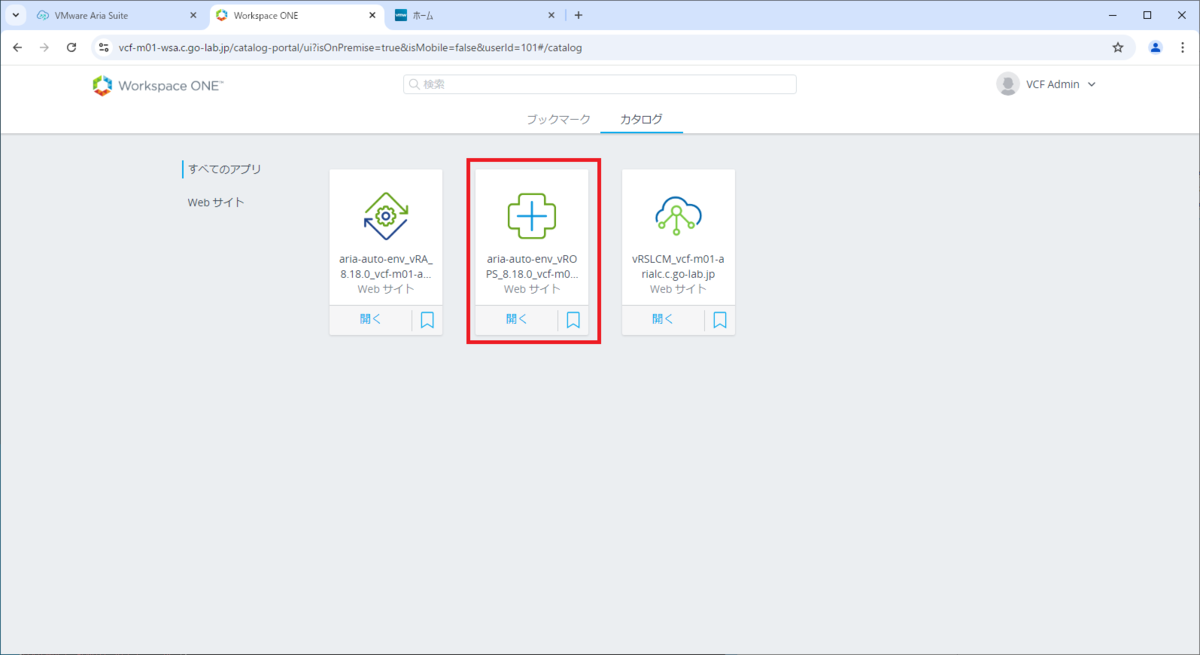Go back in browser history

pyautogui.click(x=17, y=47)
